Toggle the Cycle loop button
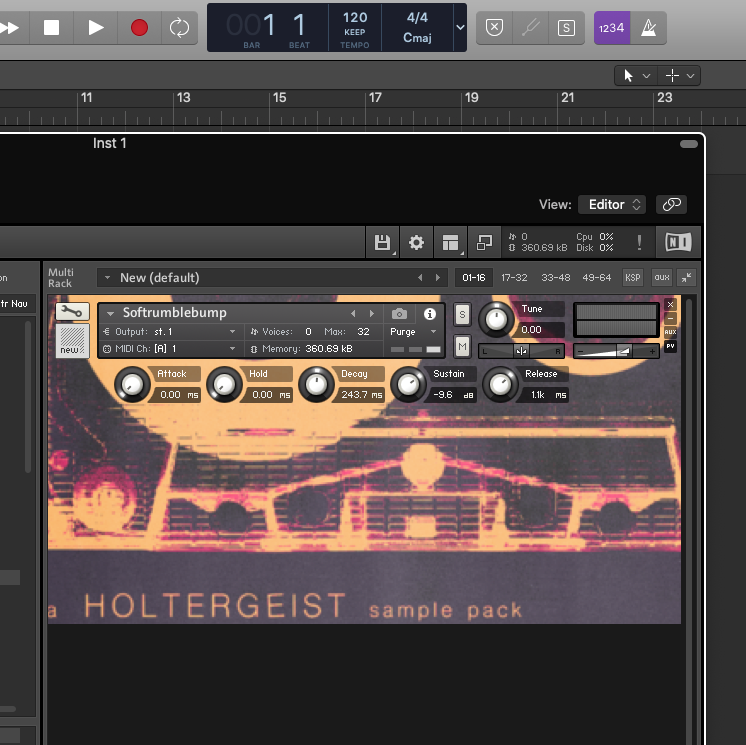Screen dimensions: 746x745 (x=179, y=28)
